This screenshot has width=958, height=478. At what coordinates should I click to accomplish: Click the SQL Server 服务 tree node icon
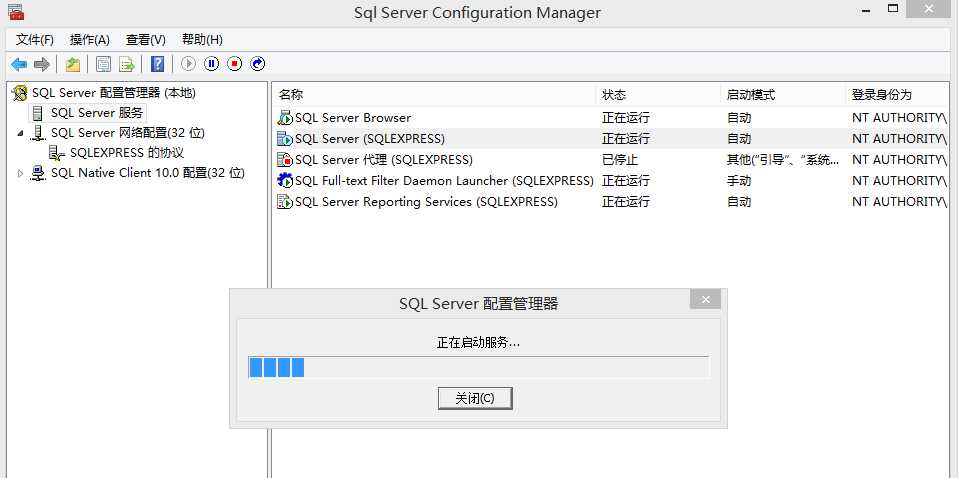(38, 113)
